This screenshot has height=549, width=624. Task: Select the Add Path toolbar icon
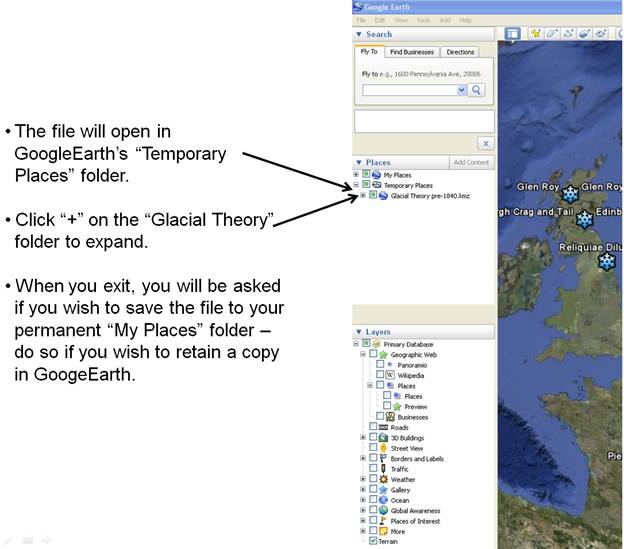569,33
